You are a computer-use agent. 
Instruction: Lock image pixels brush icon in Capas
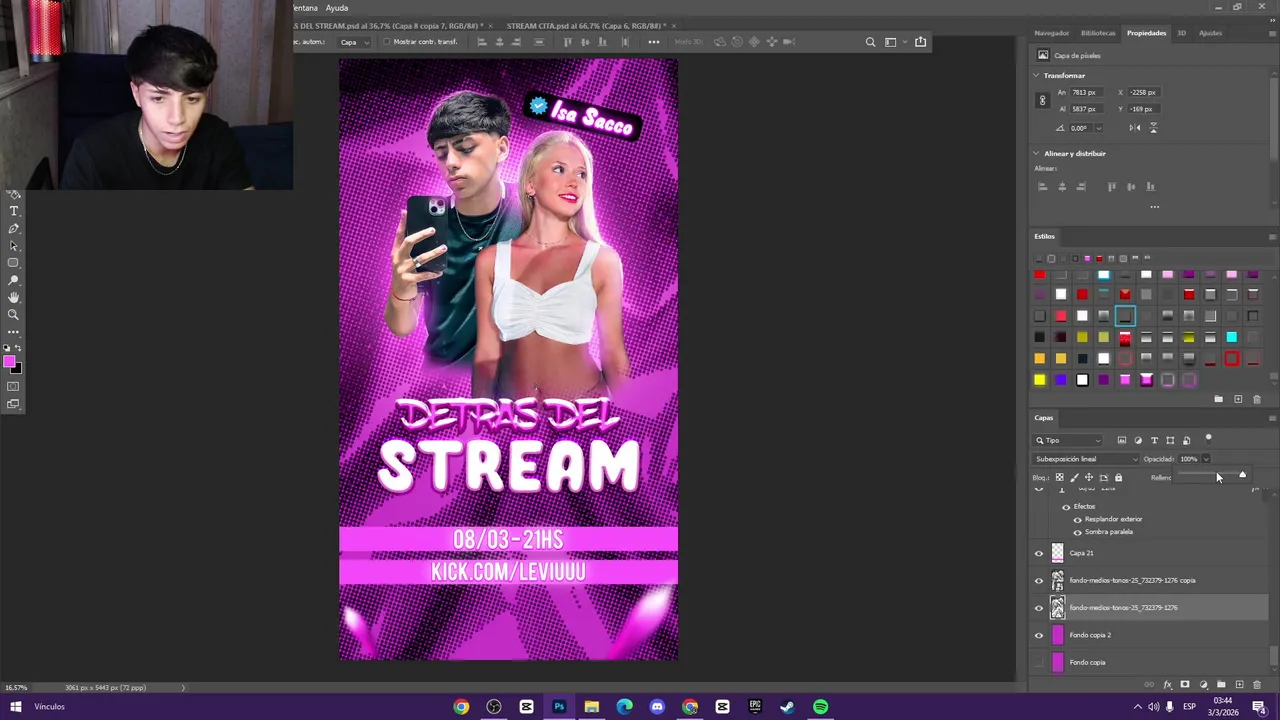1074,477
